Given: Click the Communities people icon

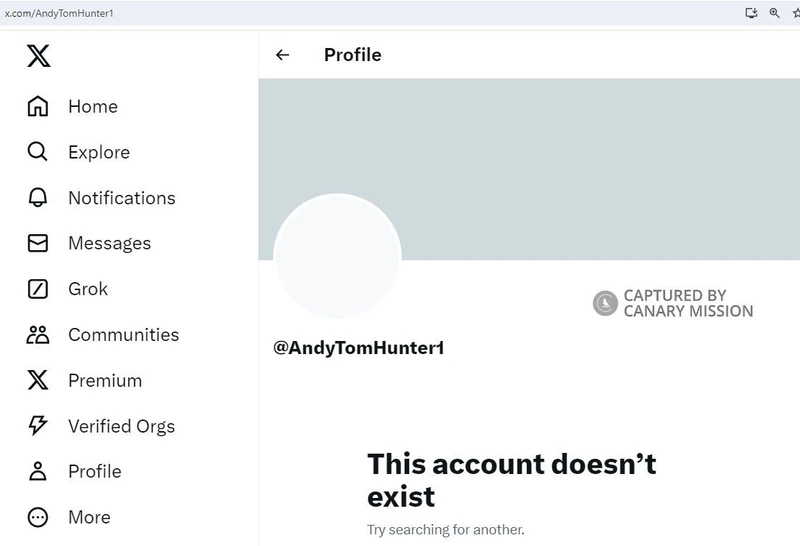Looking at the screenshot, I should pos(38,335).
